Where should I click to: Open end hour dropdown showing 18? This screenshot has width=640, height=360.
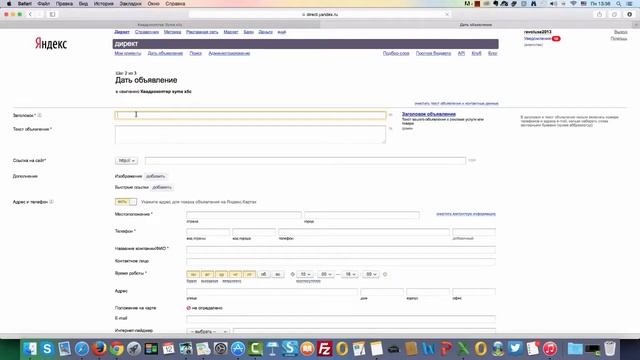[350, 274]
